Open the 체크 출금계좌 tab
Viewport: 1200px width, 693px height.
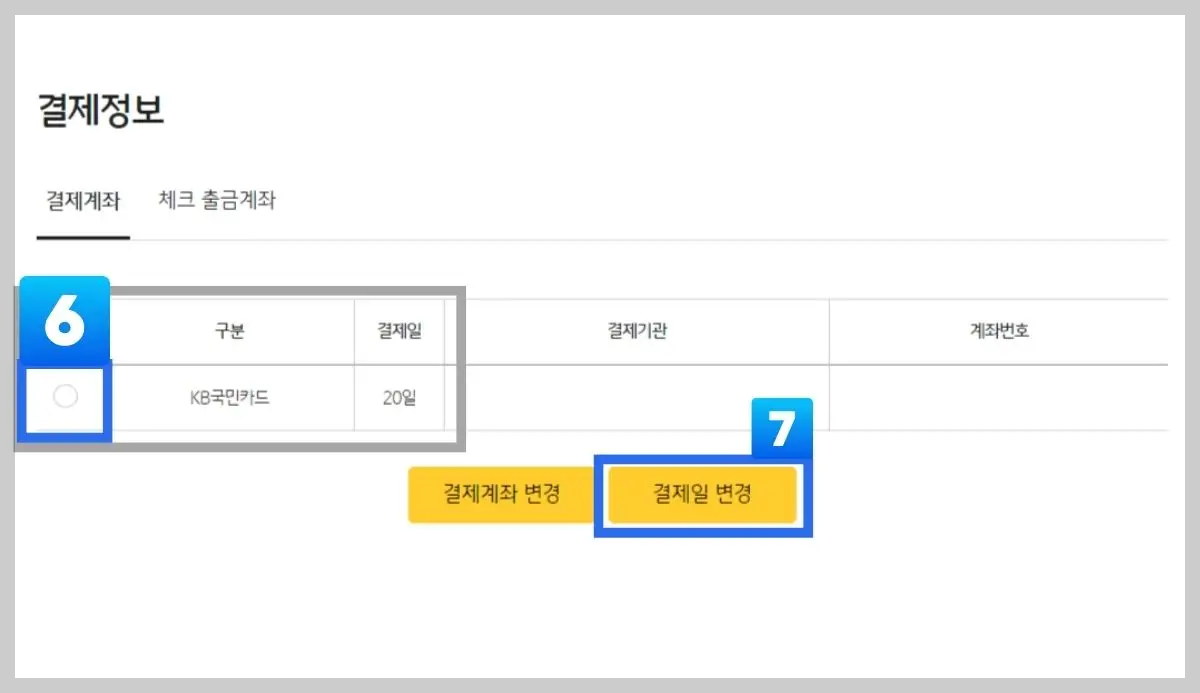(216, 200)
